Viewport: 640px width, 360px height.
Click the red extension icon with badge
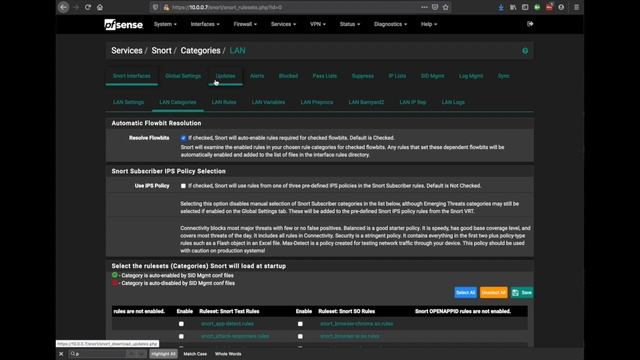click(x=549, y=7)
